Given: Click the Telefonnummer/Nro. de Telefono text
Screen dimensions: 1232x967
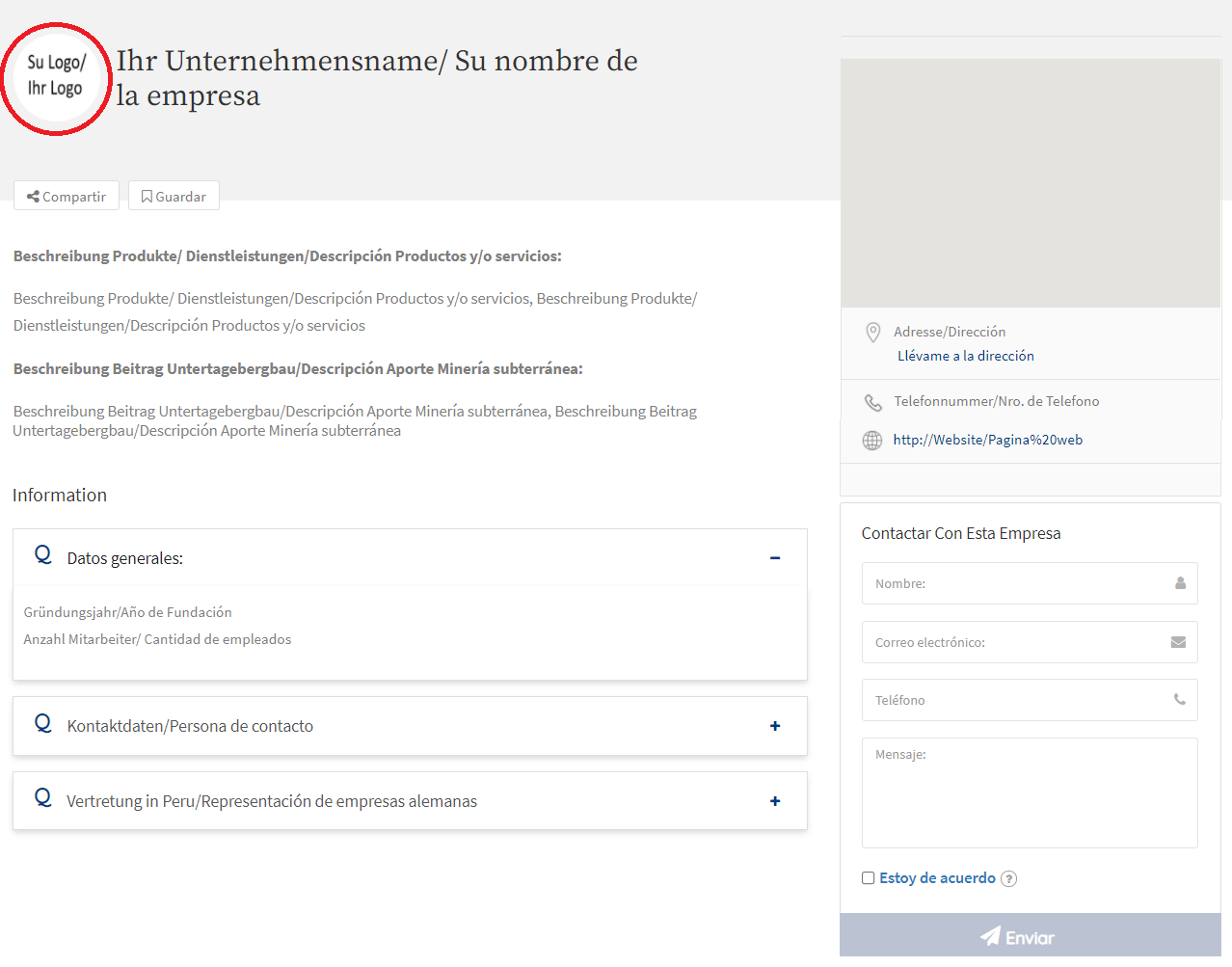Looking at the screenshot, I should coord(996,401).
